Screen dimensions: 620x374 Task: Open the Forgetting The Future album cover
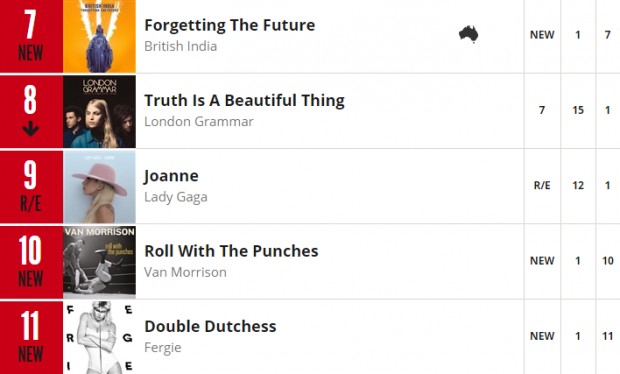[99, 36]
